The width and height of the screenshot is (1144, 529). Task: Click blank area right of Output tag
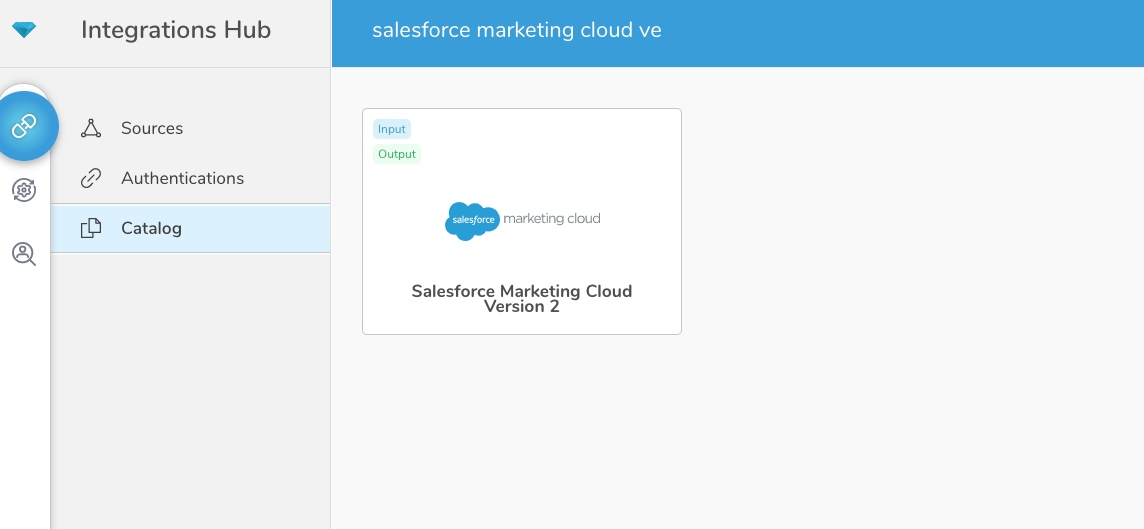tap(550, 154)
